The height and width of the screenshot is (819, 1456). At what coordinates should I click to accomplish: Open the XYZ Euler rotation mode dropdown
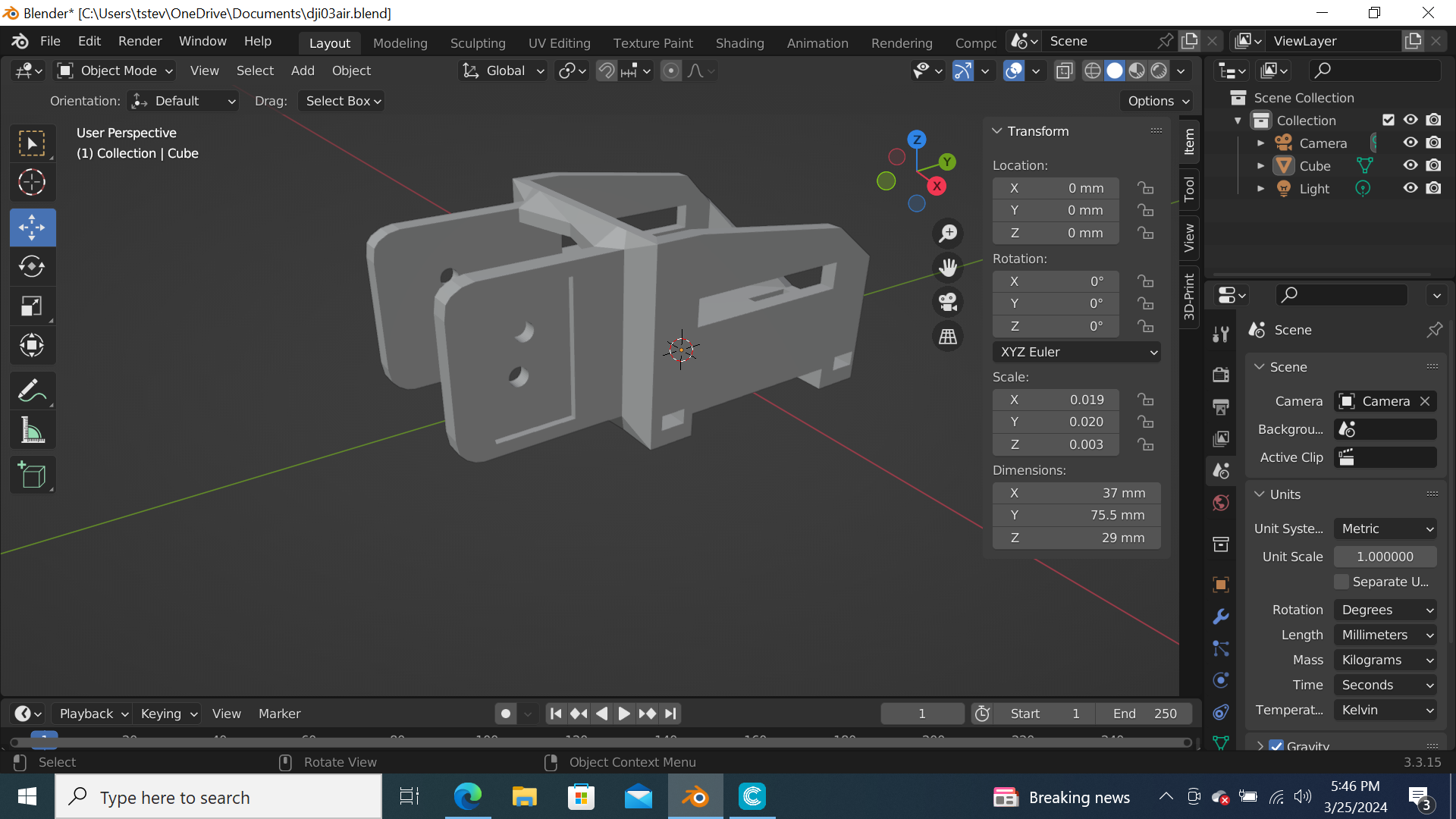(x=1076, y=351)
